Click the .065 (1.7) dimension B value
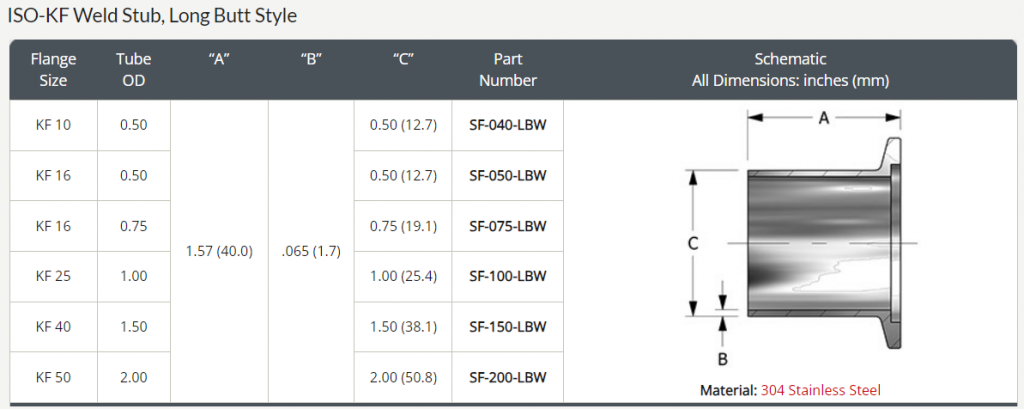The image size is (1024, 409). click(311, 251)
